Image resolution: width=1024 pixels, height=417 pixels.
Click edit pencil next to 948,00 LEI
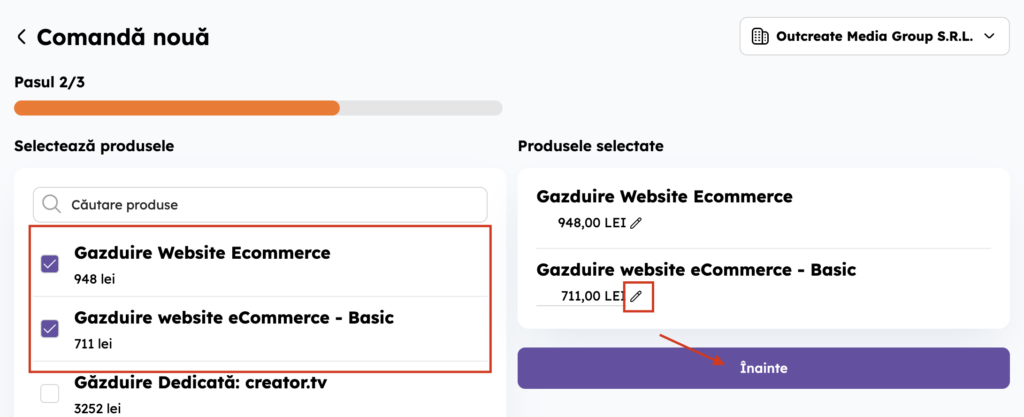[x=637, y=223]
